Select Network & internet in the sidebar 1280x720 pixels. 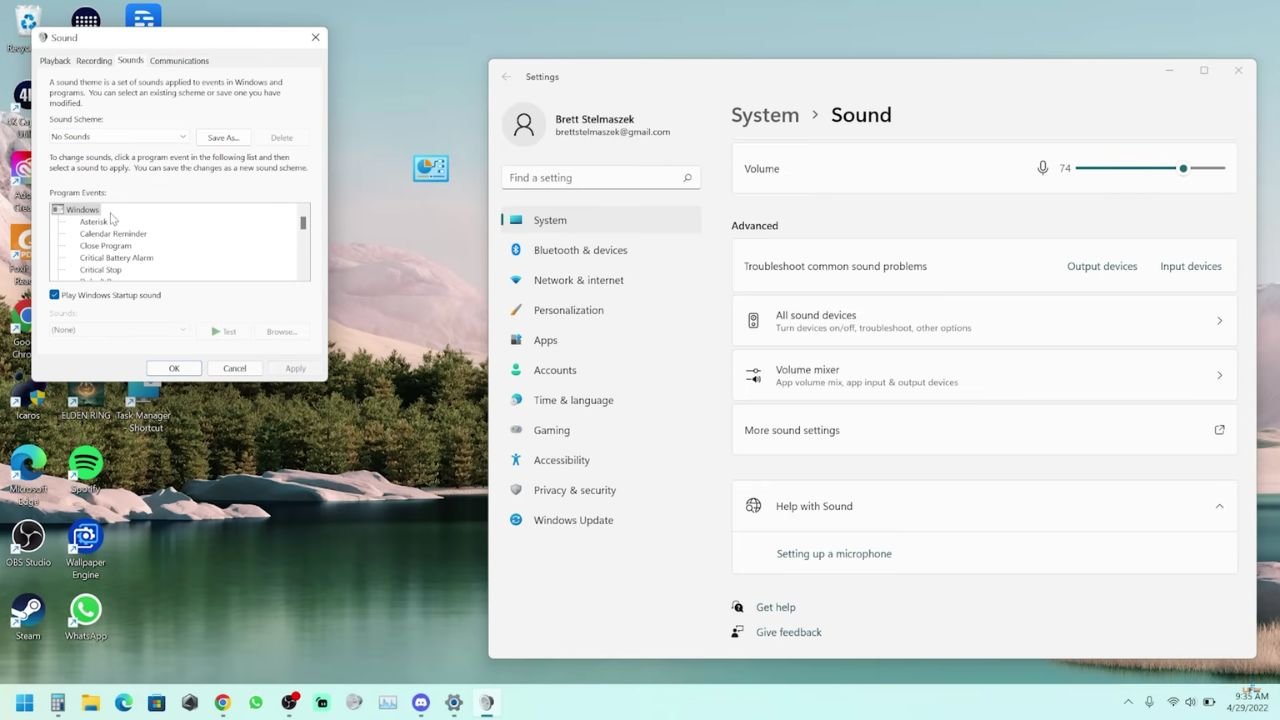pyautogui.click(x=578, y=280)
